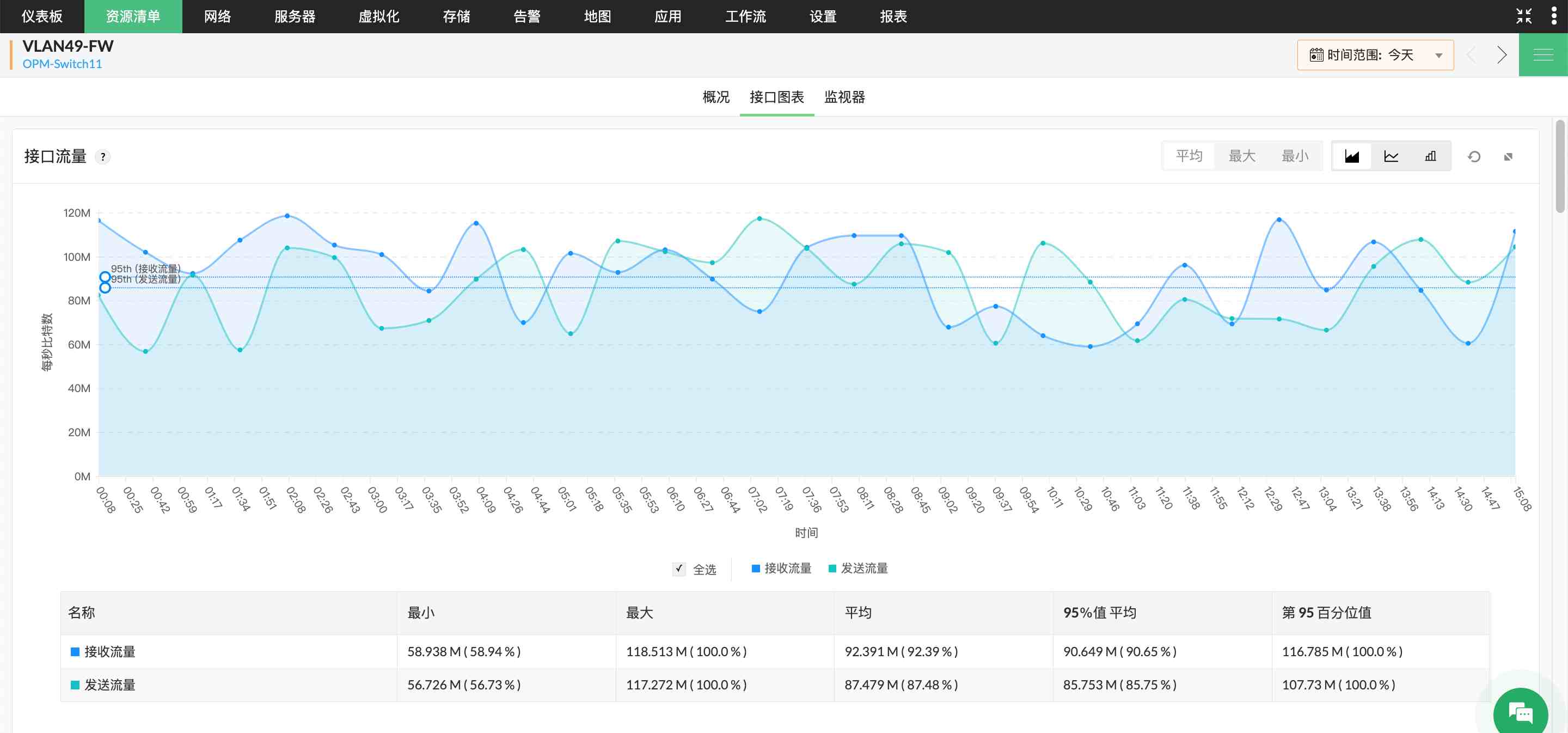
Task: Click the 95th 接收流量 percentile line marker
Action: pyautogui.click(x=106, y=277)
